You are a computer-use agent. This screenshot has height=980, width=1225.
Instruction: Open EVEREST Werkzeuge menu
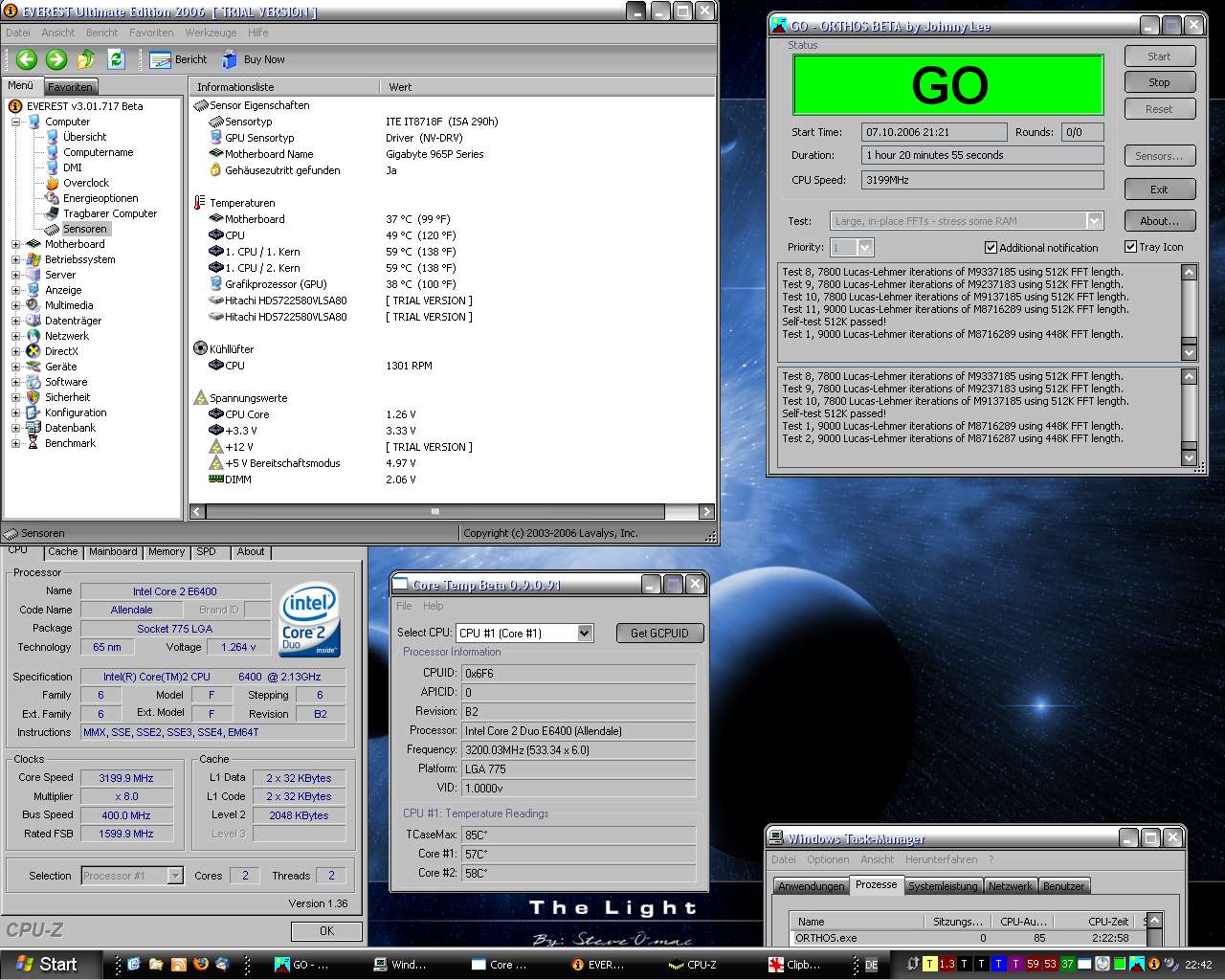click(211, 33)
